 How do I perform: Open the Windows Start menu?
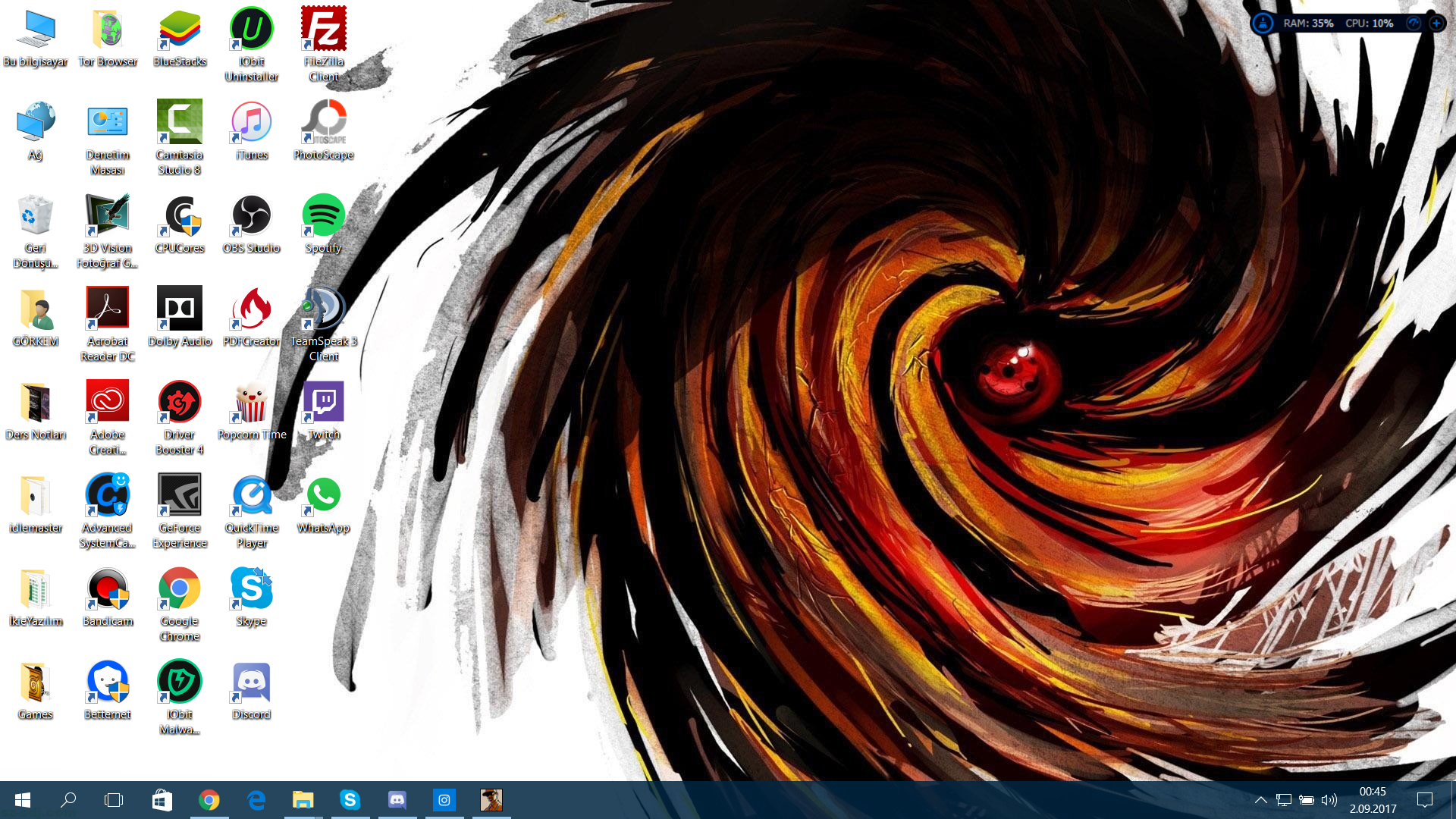23,800
